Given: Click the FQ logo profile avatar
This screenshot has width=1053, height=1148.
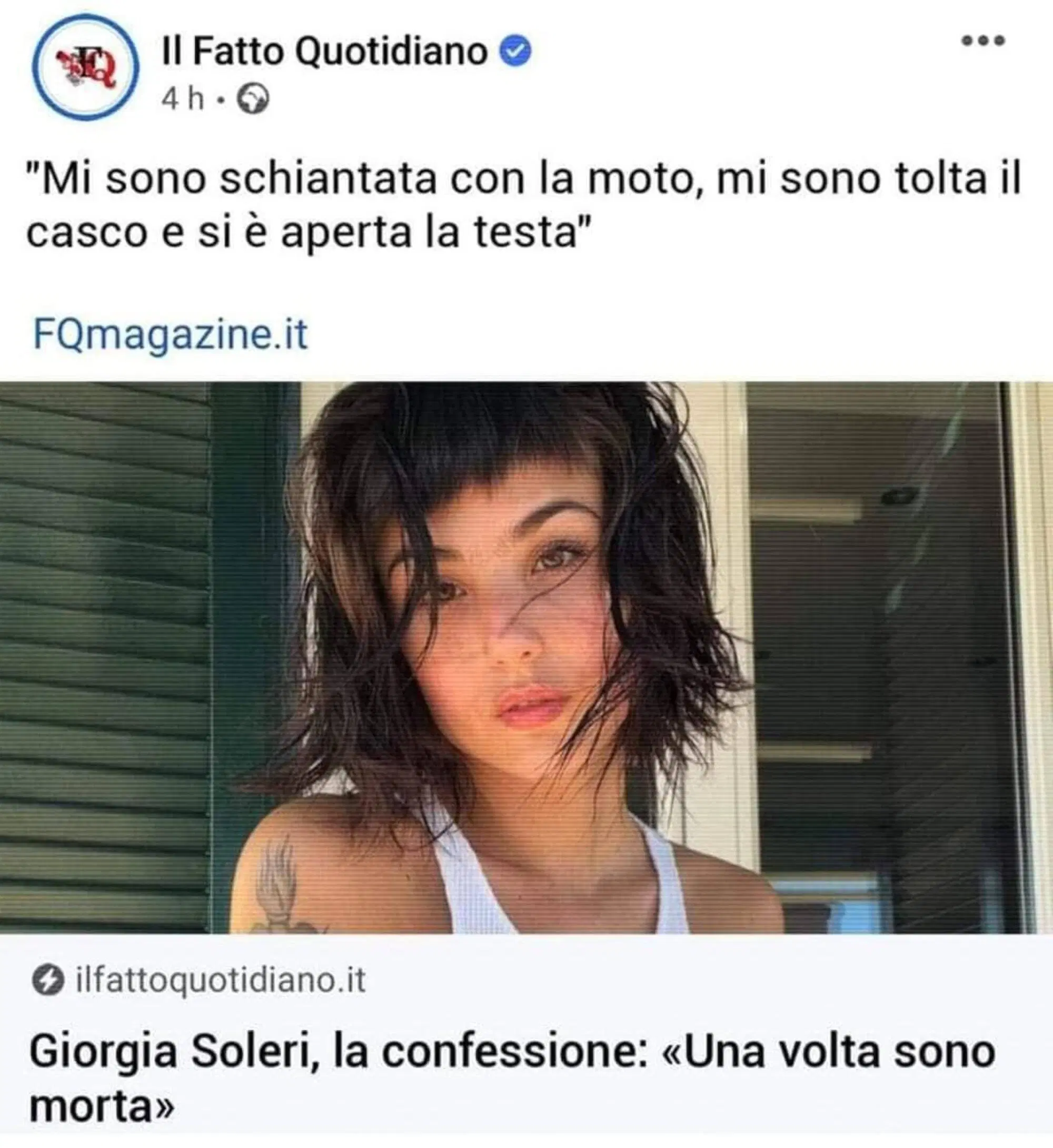Looking at the screenshot, I should click(x=85, y=67).
